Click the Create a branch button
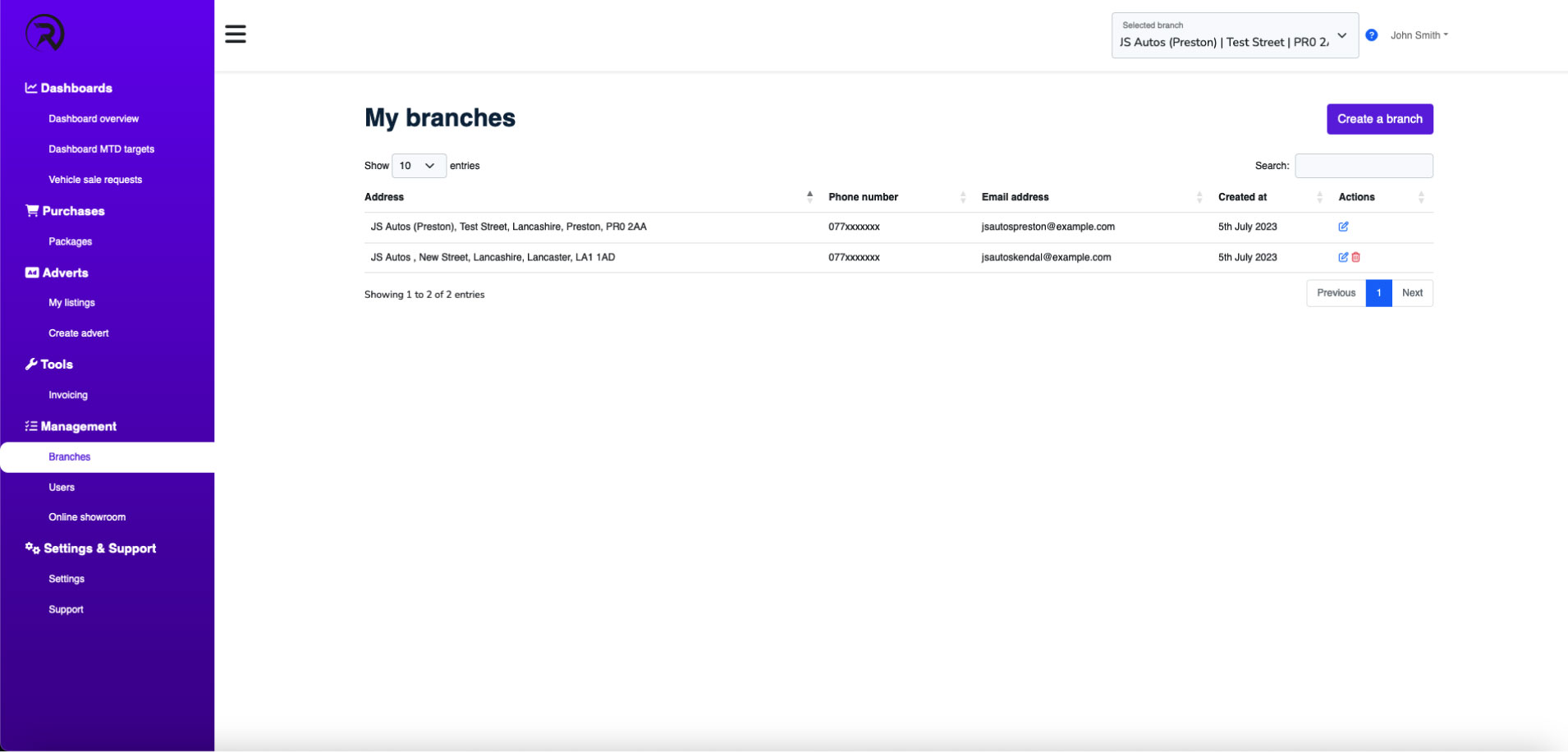Image resolution: width=1568 pixels, height=752 pixels. (1379, 119)
